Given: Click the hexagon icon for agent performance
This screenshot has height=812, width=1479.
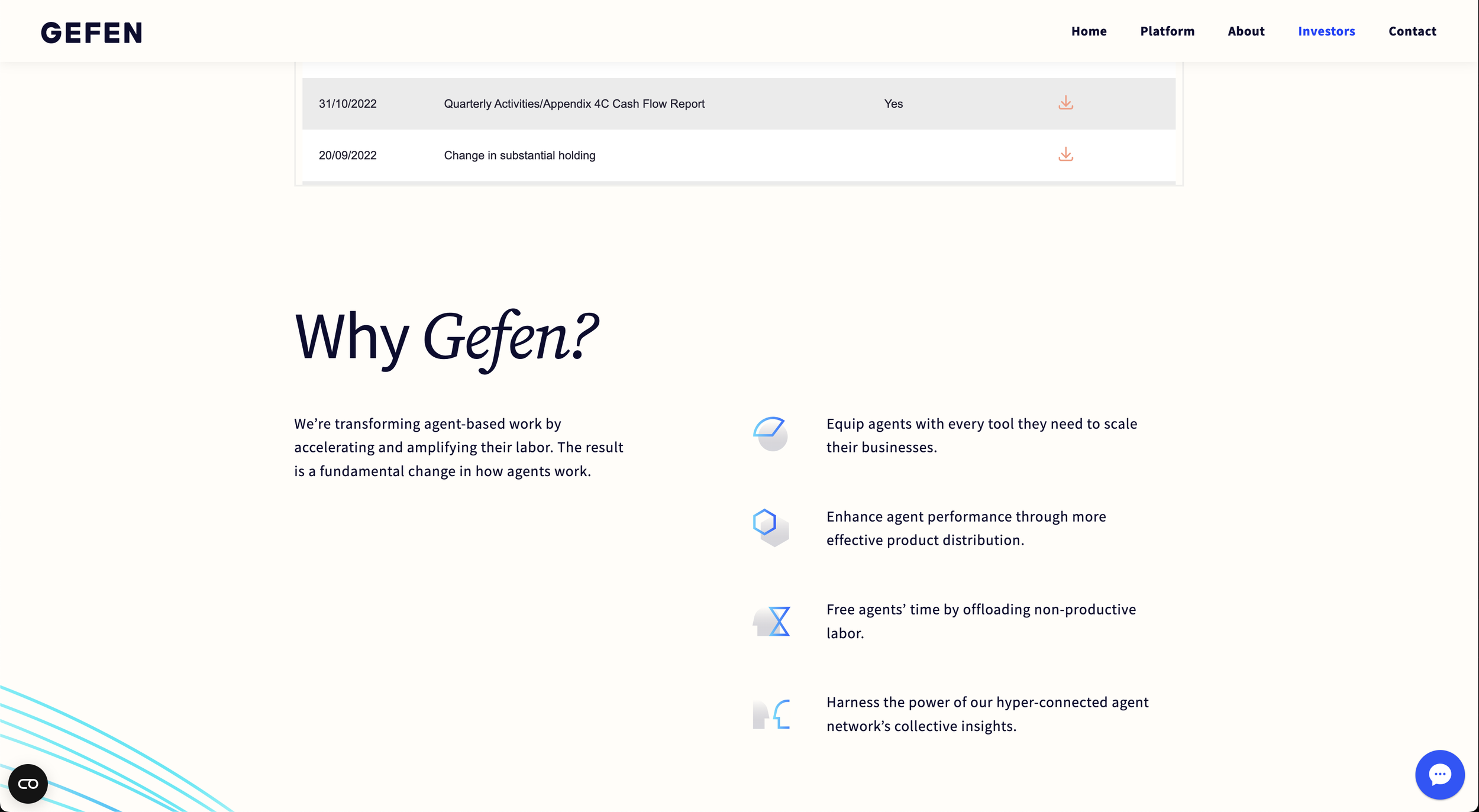Looking at the screenshot, I should point(770,527).
